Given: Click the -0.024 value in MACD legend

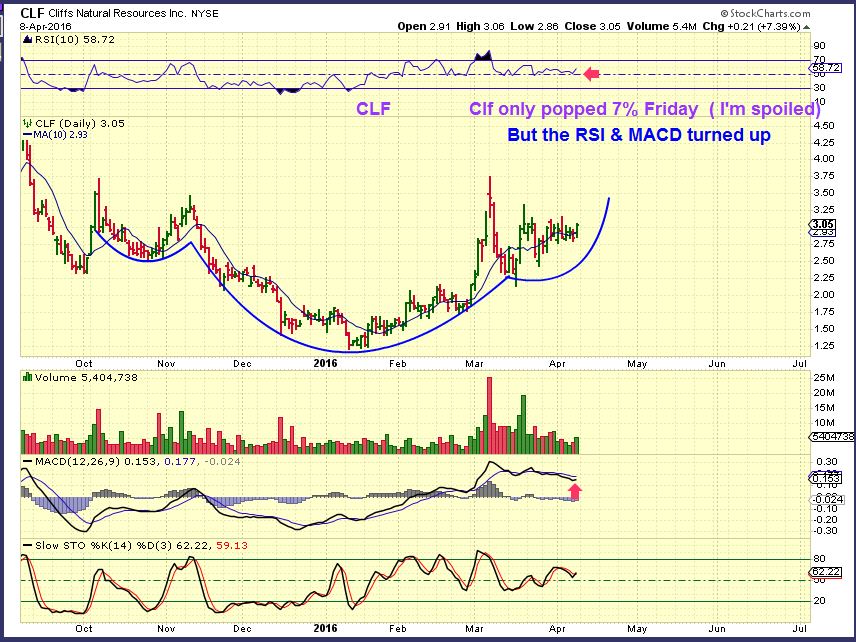Looking at the screenshot, I should click(x=222, y=462).
